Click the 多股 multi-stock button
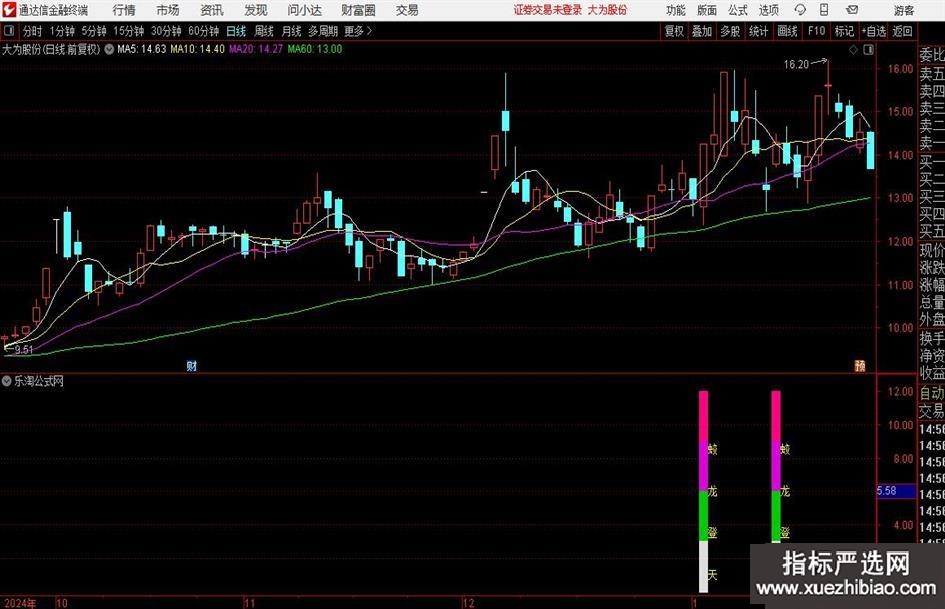This screenshot has width=945, height=609. tap(730, 31)
